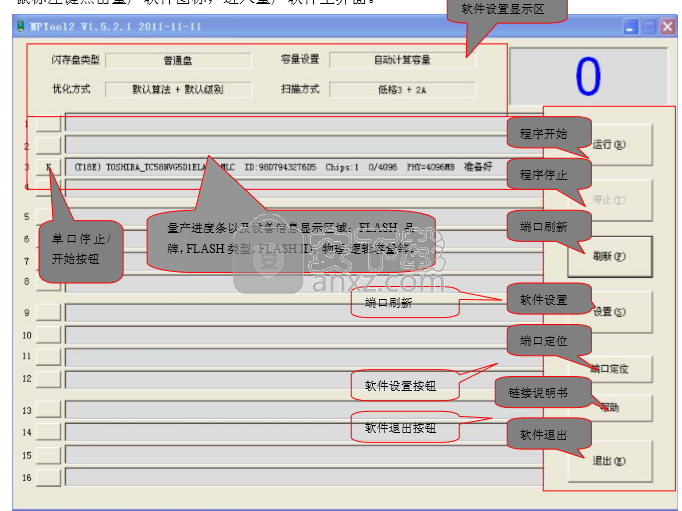This screenshot has width=682, height=511.
Task: Exit the program via 退出(E)
Action: click(x=610, y=461)
